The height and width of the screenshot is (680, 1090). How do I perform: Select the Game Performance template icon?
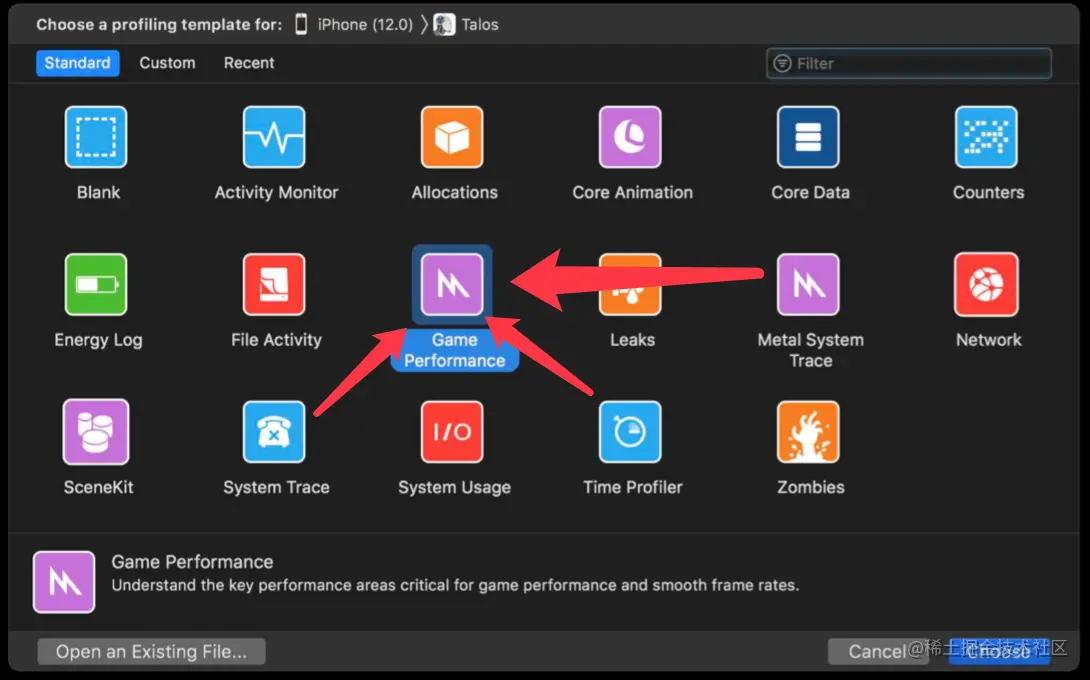tap(452, 284)
